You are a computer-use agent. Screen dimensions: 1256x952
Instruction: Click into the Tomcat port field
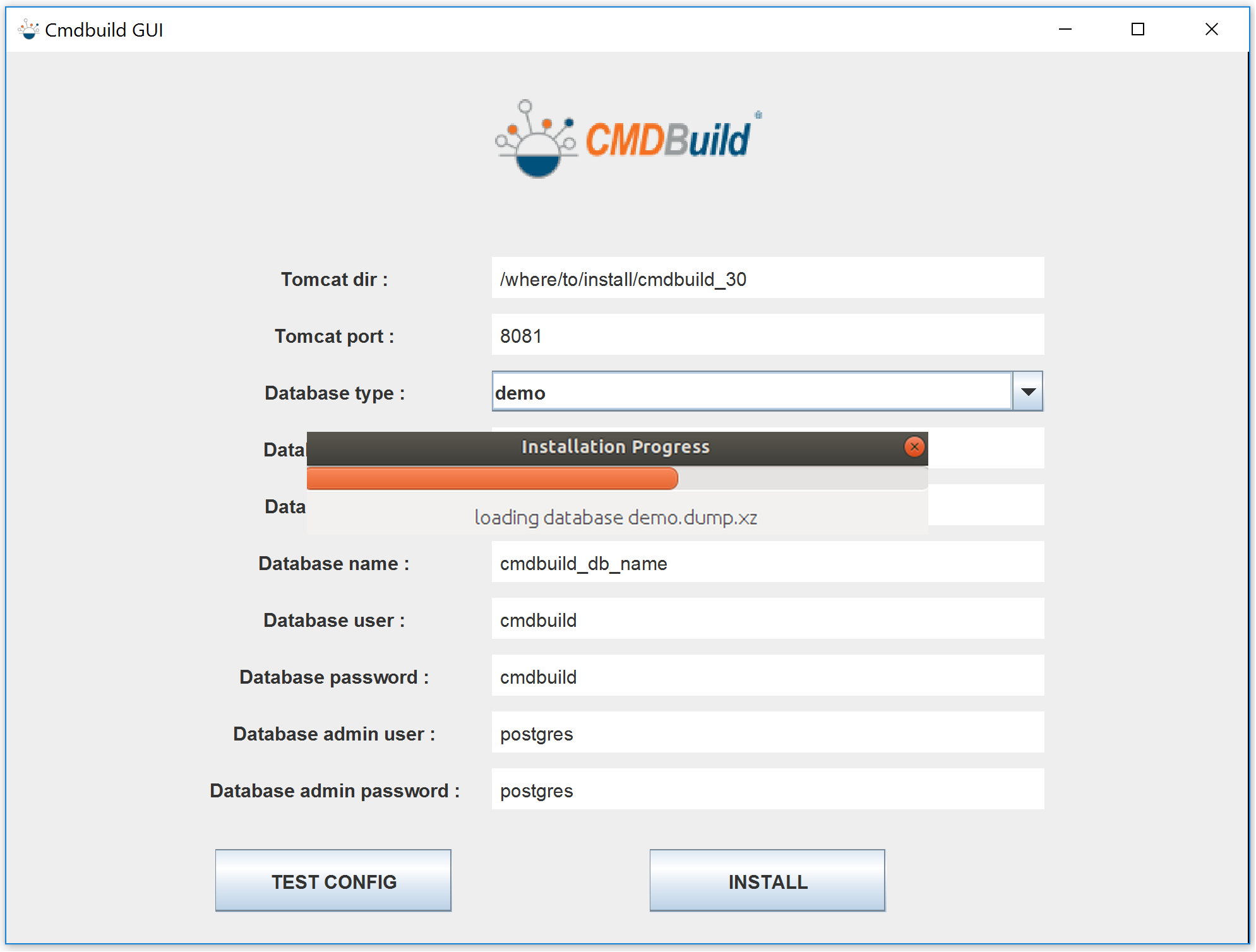767,335
